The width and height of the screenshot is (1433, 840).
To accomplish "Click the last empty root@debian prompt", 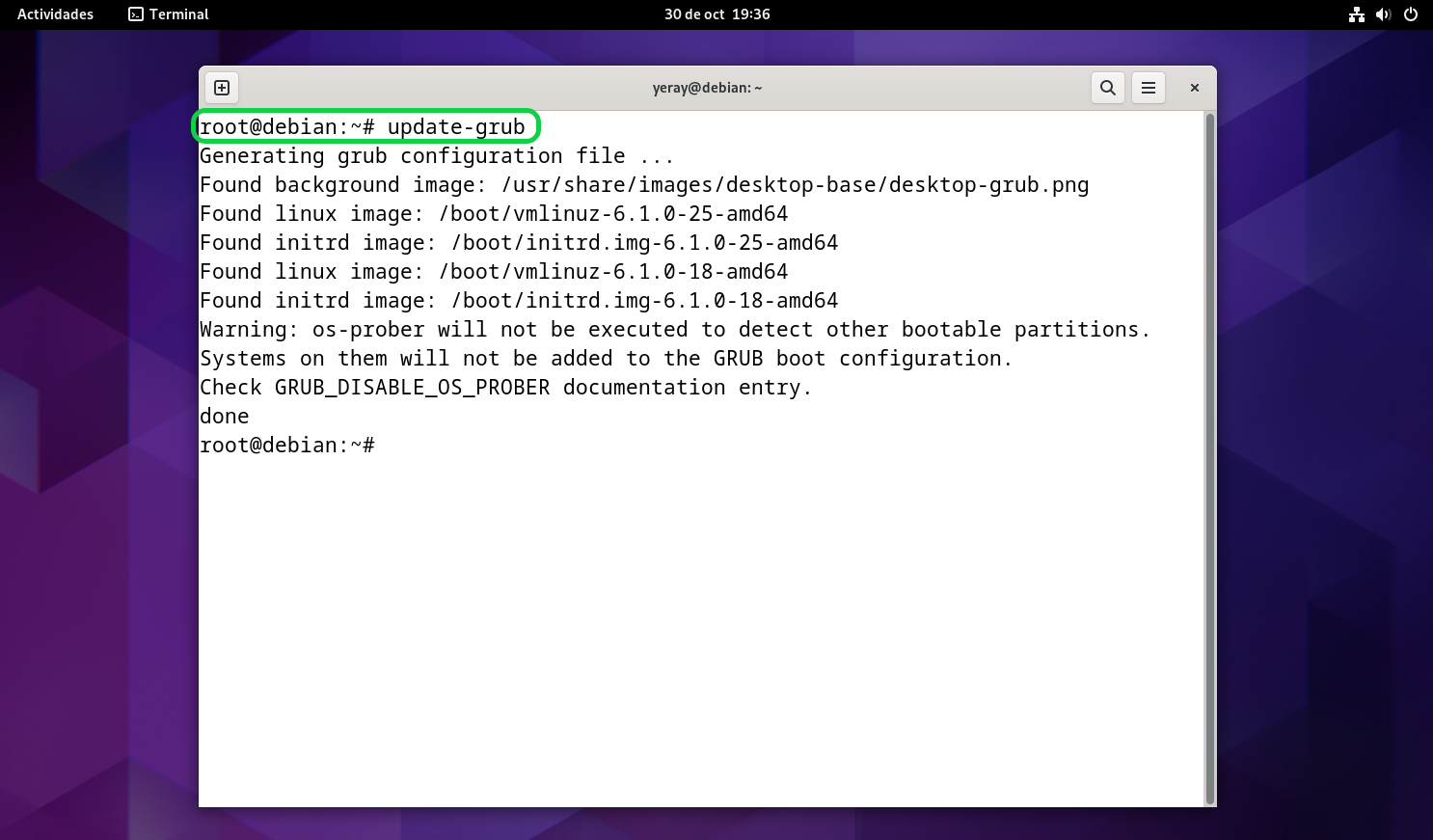I will pyautogui.click(x=287, y=446).
